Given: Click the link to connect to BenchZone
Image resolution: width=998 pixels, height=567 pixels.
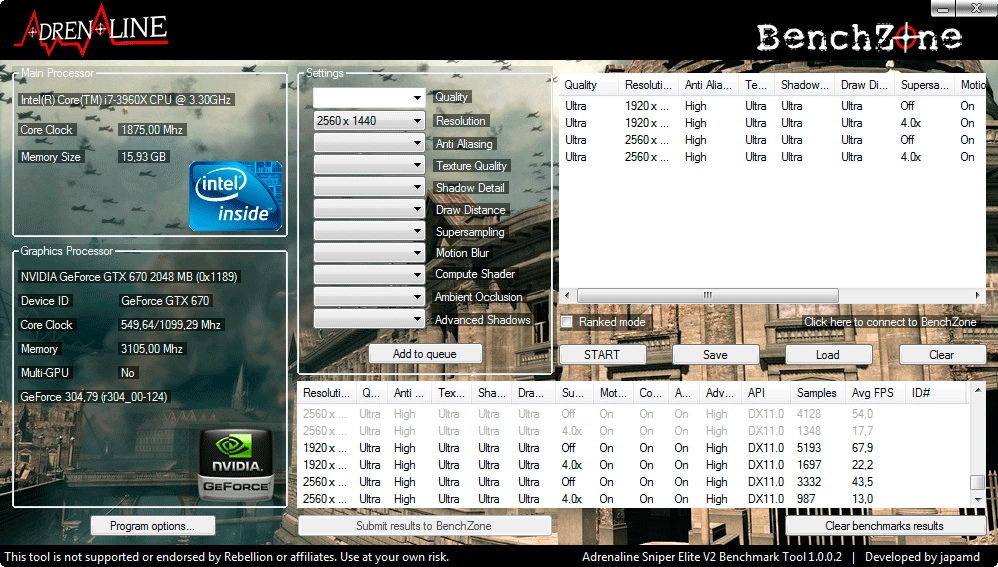Looking at the screenshot, I should coord(890,322).
